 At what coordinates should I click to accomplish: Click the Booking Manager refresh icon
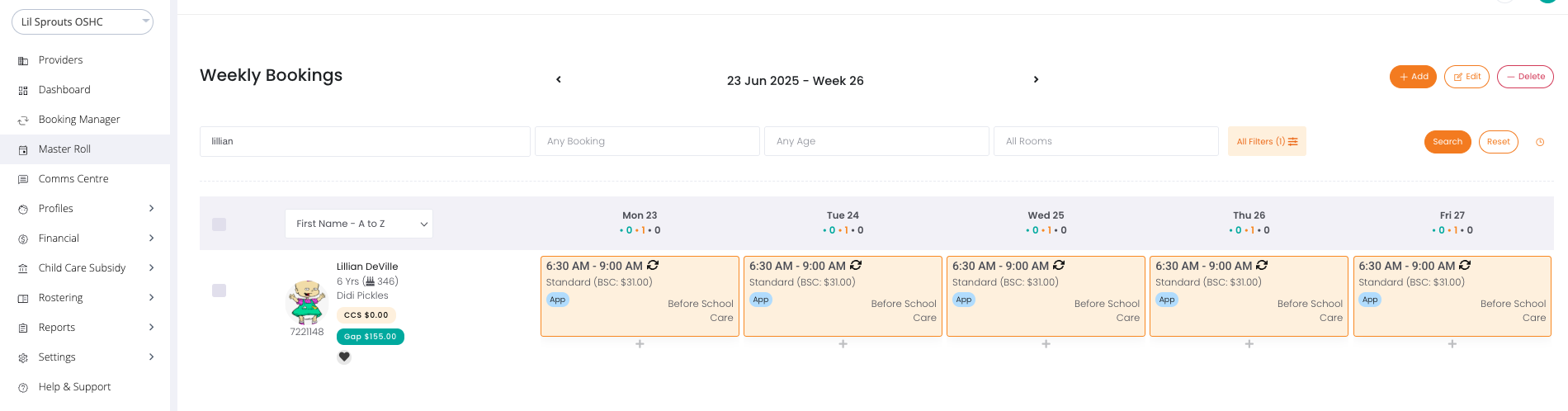[23, 120]
